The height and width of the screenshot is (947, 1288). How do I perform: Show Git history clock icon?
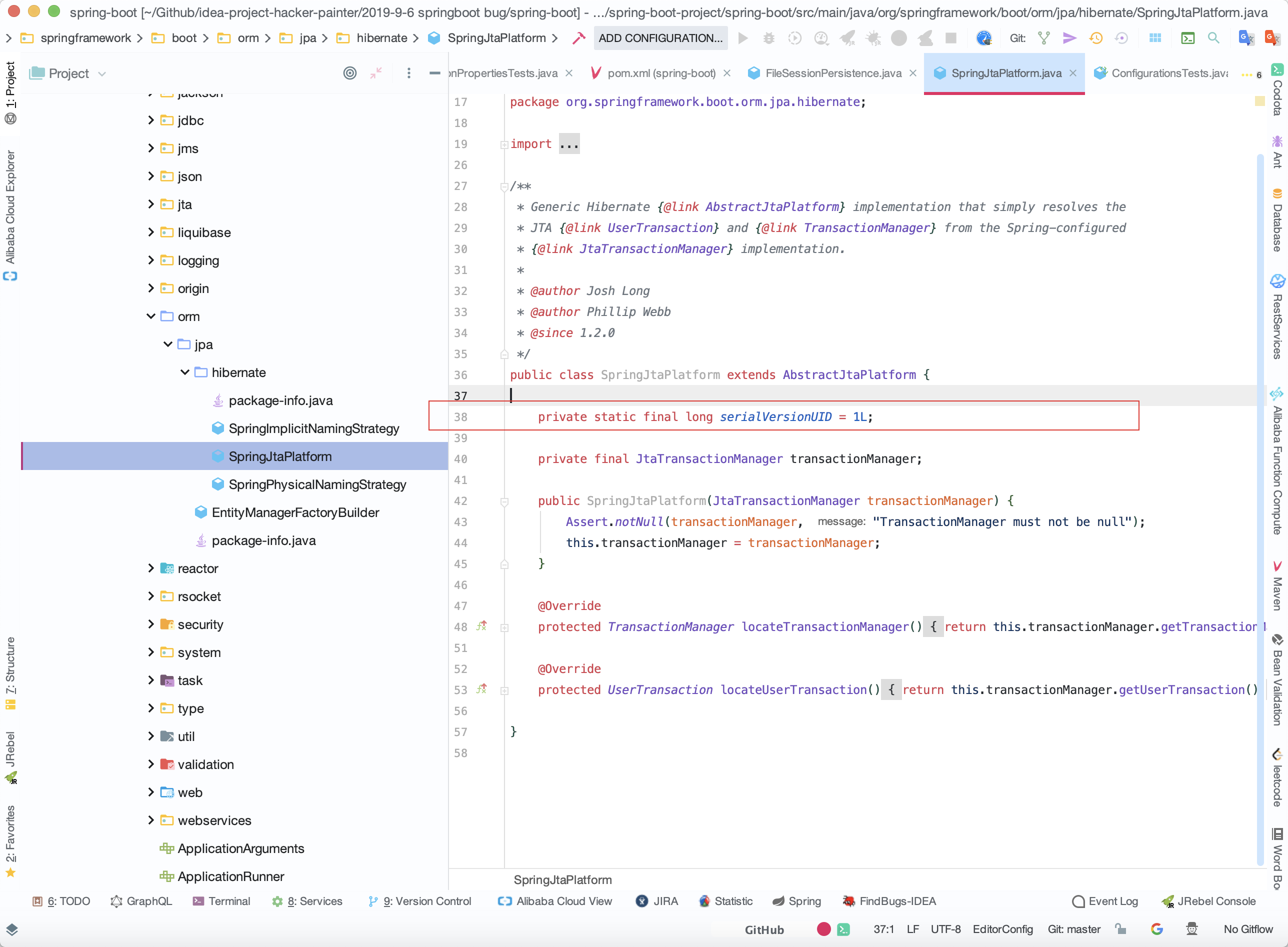pos(1095,38)
